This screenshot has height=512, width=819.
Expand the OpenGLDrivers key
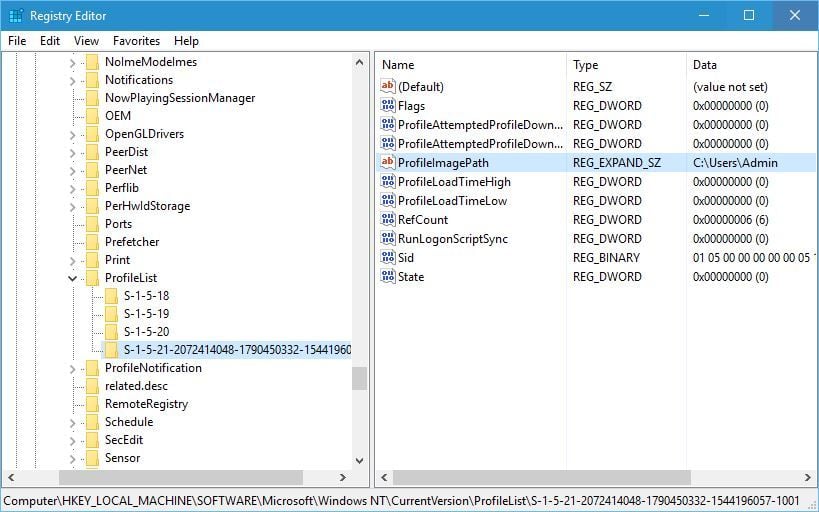73,135
